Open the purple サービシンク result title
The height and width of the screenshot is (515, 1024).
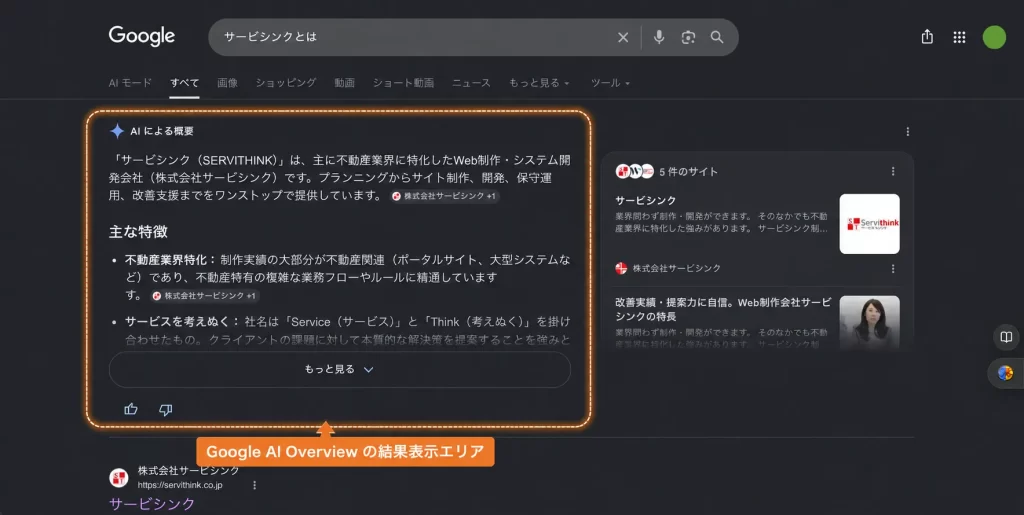pos(152,504)
